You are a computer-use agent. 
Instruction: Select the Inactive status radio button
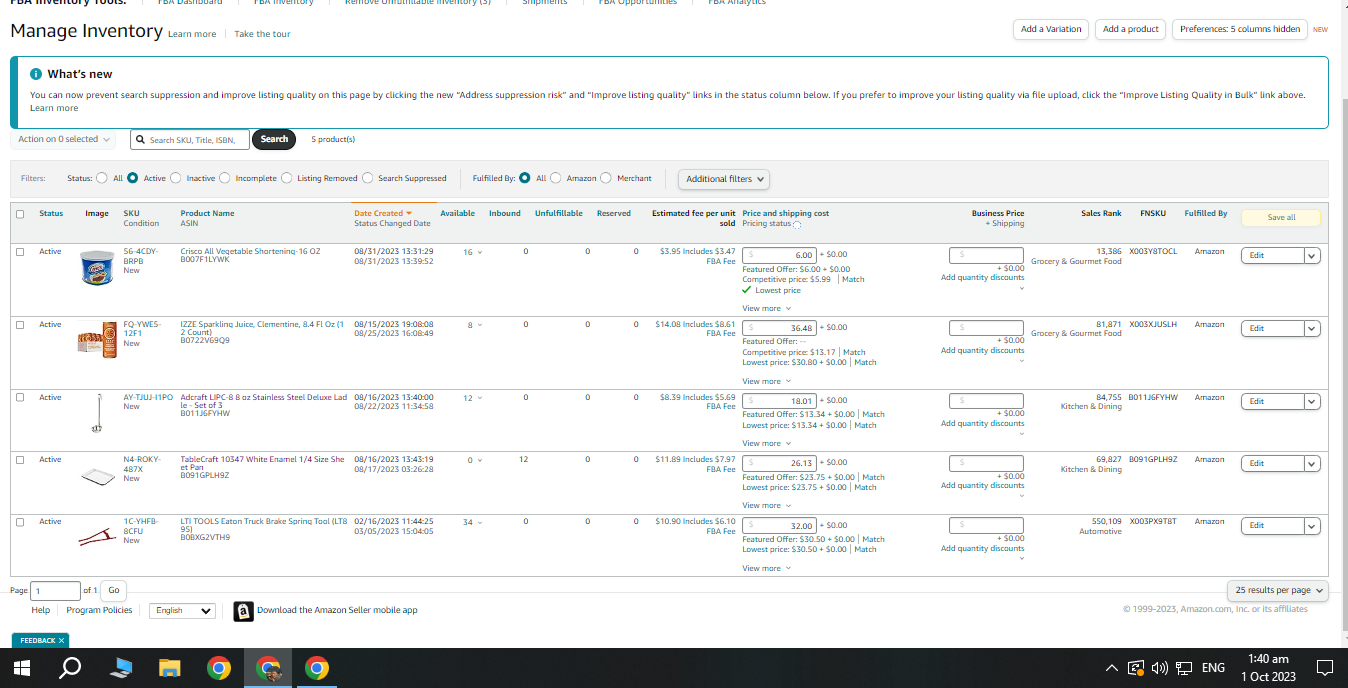click(x=176, y=178)
